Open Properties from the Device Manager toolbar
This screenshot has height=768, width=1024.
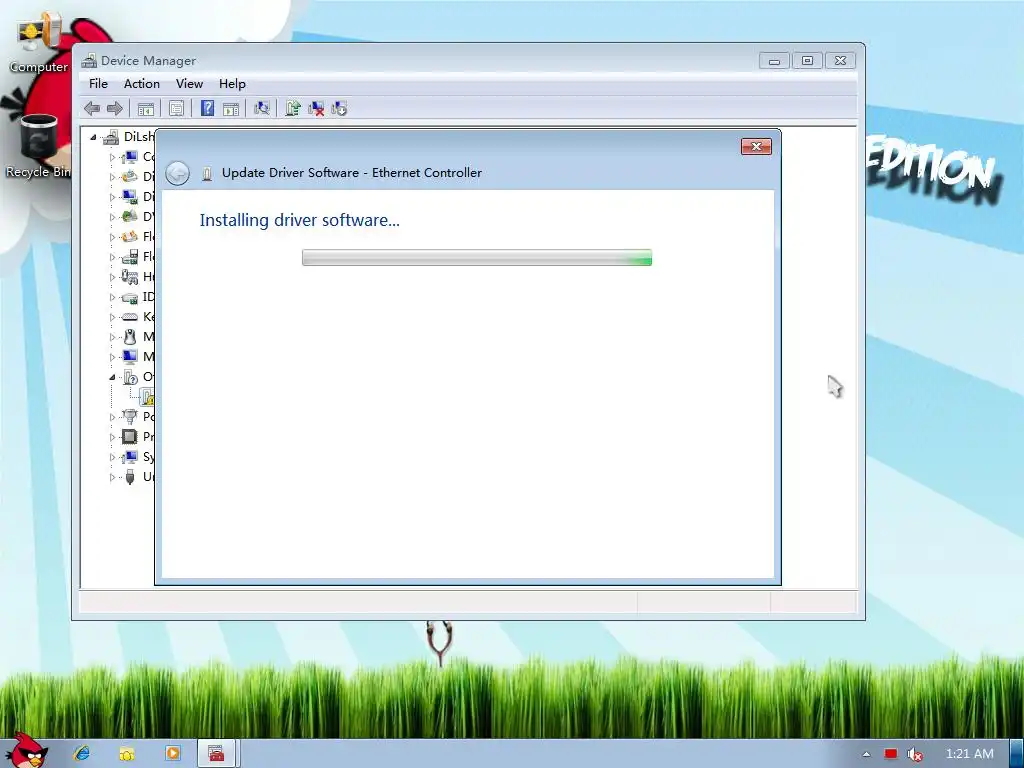[x=176, y=108]
